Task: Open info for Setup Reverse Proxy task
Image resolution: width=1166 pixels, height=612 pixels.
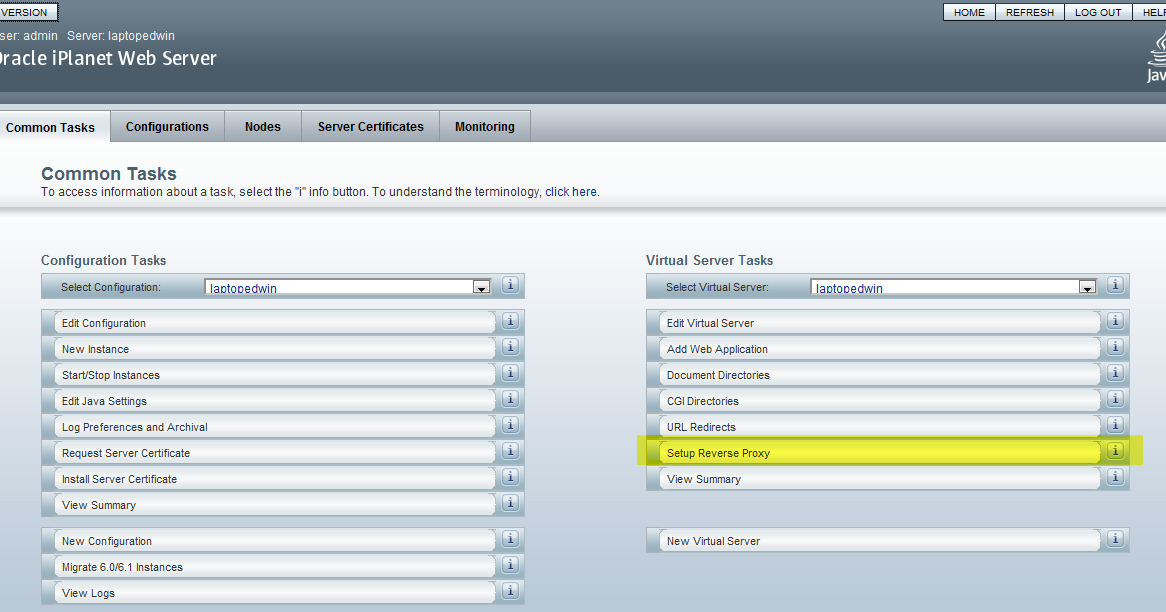Action: [1115, 451]
